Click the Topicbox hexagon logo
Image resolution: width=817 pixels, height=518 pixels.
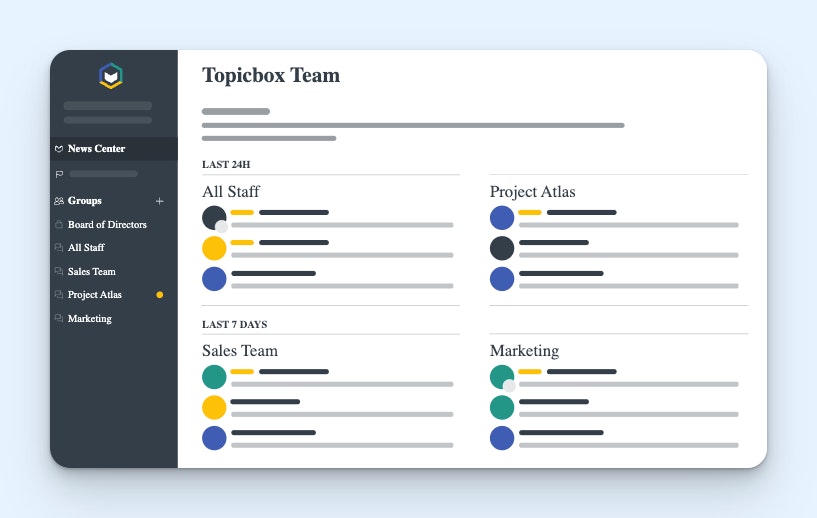tap(111, 76)
